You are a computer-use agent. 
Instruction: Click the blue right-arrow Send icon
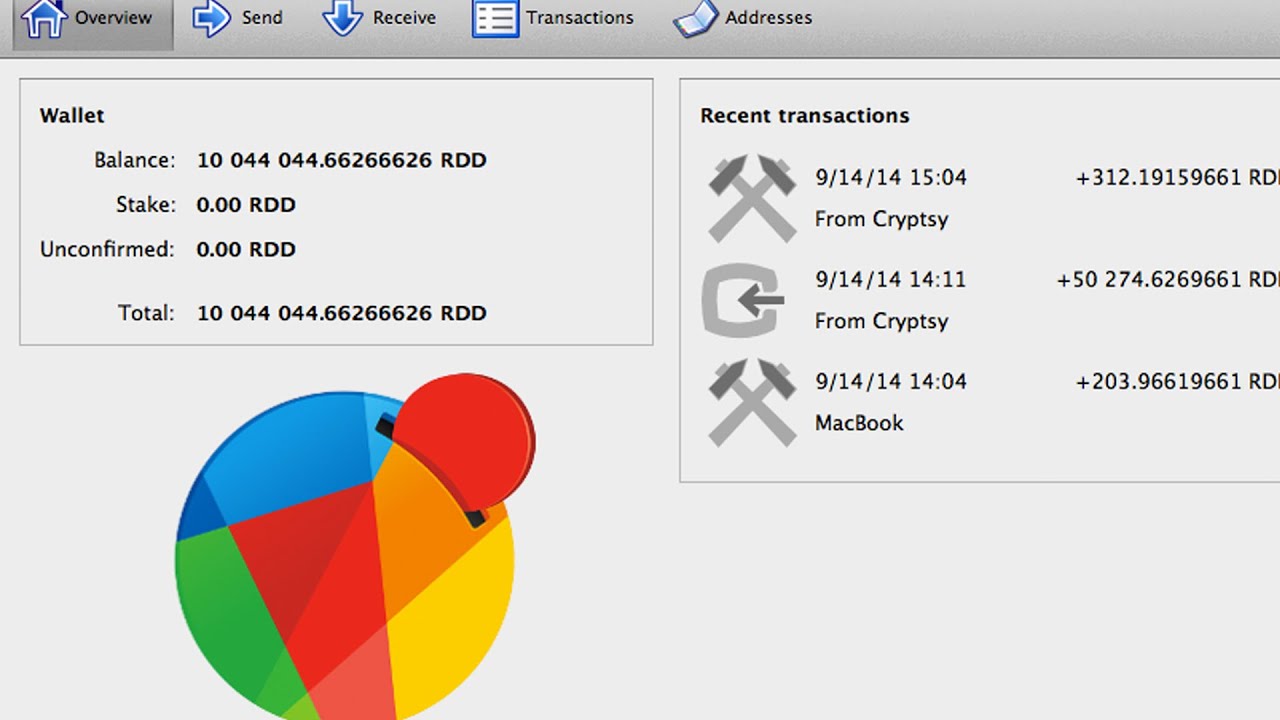212,18
